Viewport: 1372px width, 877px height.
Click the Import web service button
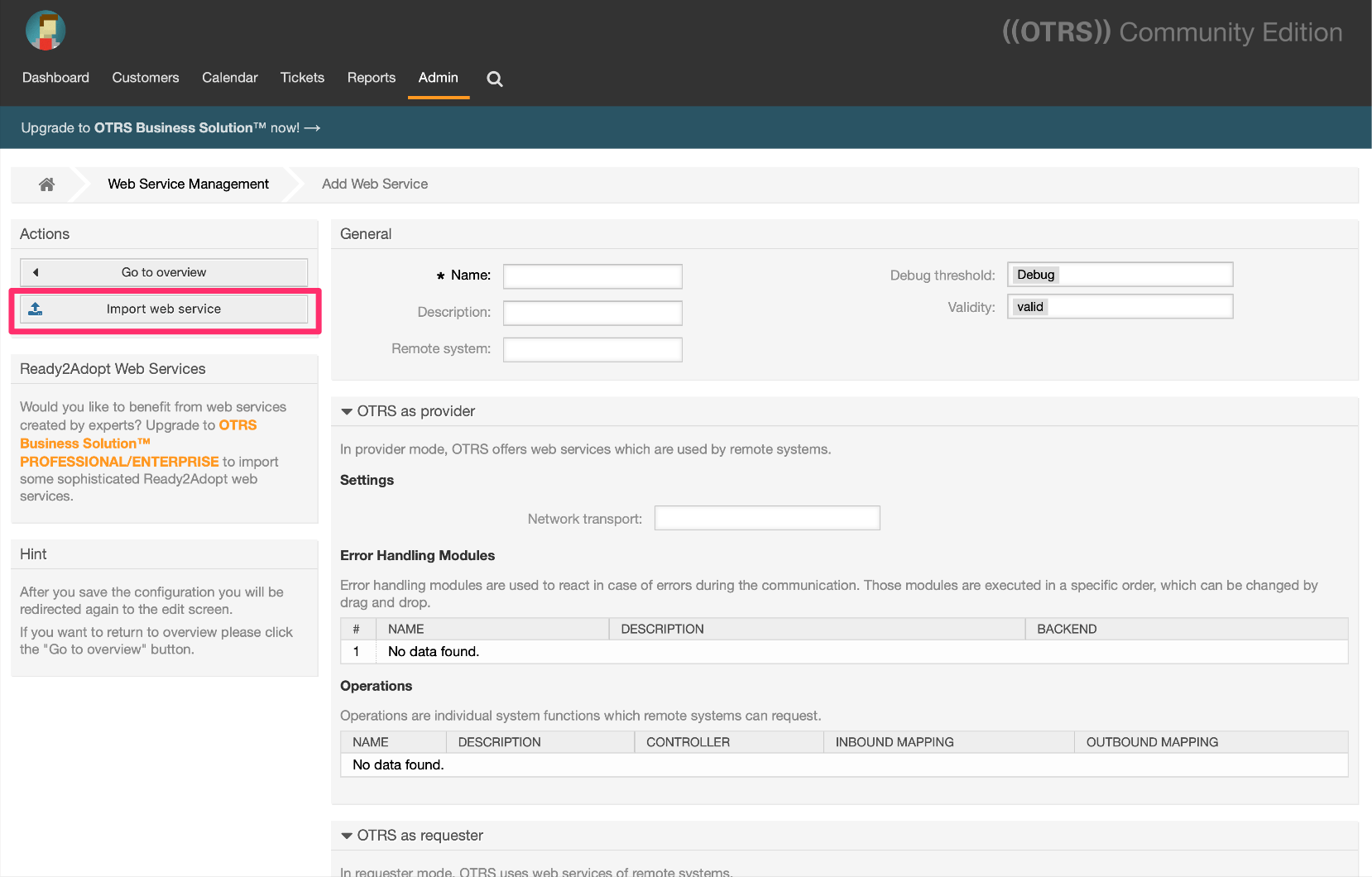(x=164, y=309)
